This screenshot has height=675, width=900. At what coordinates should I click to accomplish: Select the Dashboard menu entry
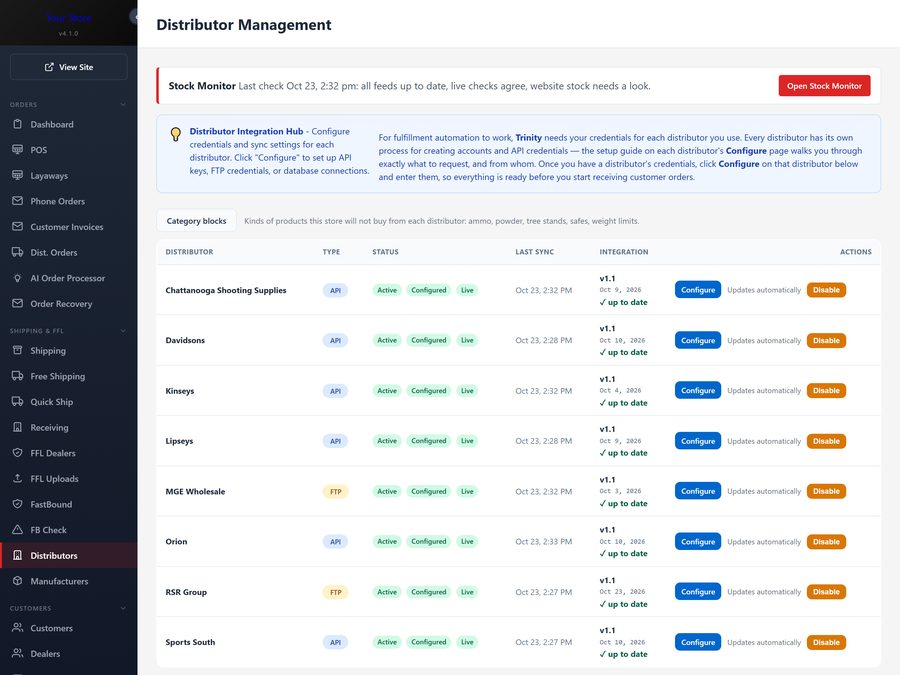tap(69, 124)
